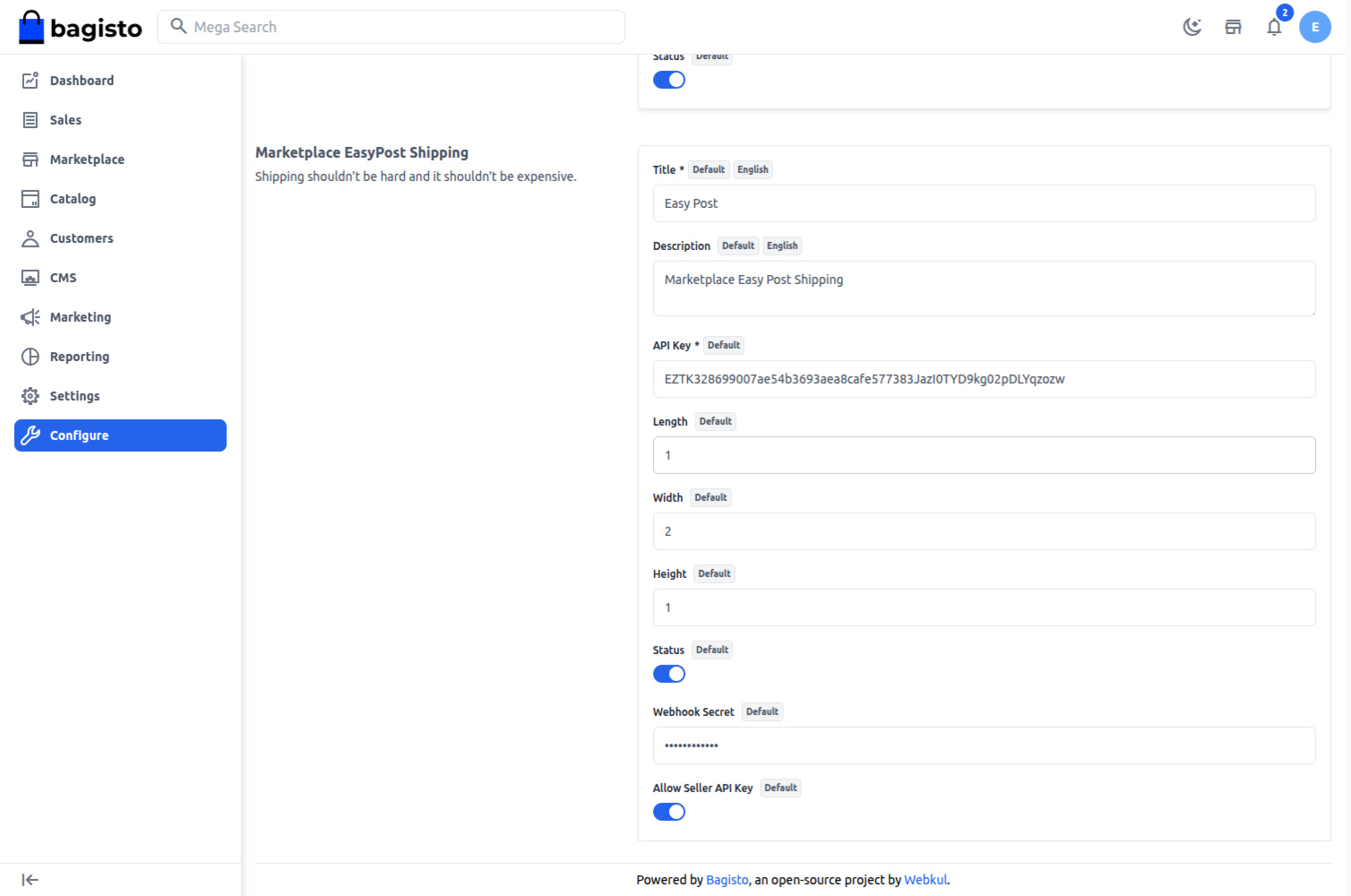Viewport: 1351px width, 896px height.
Task: Toggle the top partially visible Status switch
Action: pyautogui.click(x=669, y=80)
